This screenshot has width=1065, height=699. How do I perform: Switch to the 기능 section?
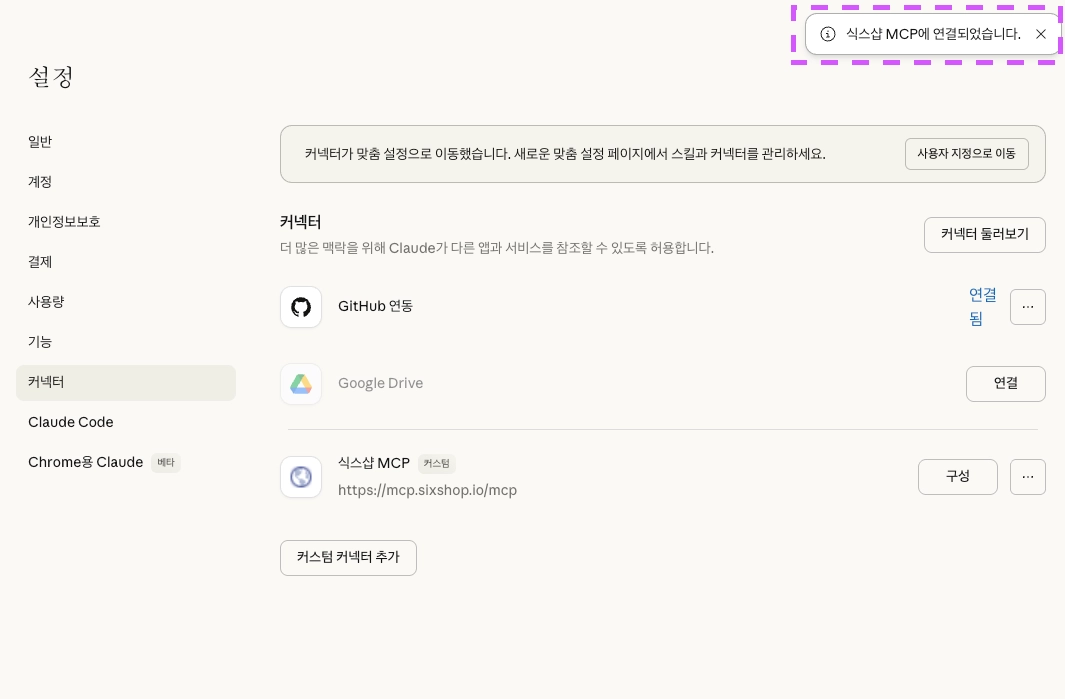(40, 342)
